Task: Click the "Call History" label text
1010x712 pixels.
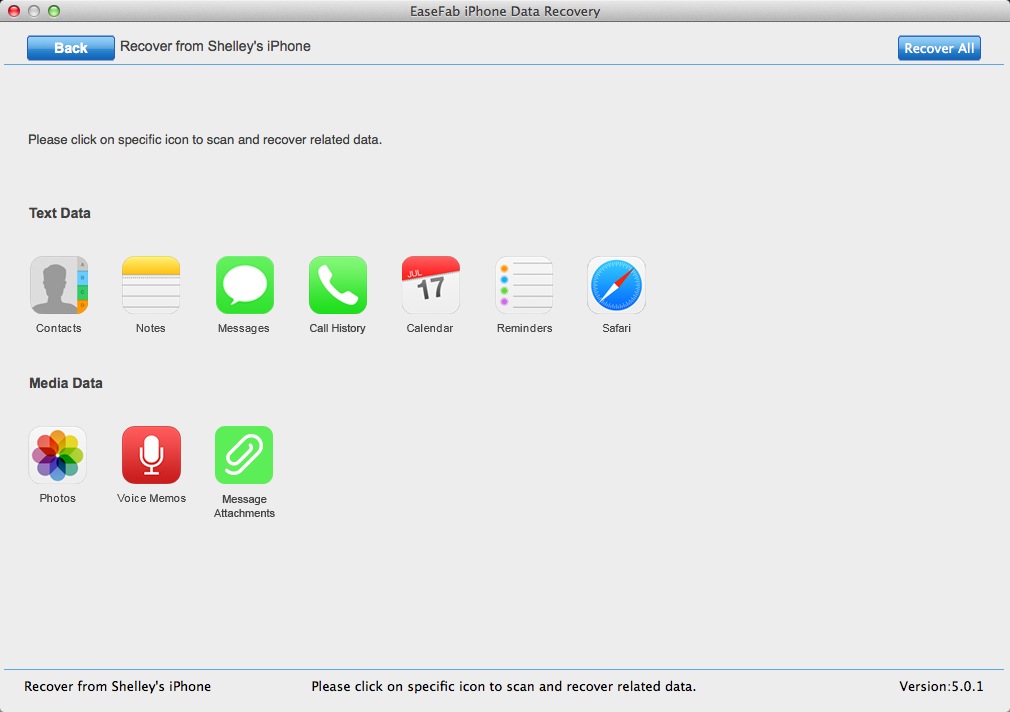Action: point(338,328)
